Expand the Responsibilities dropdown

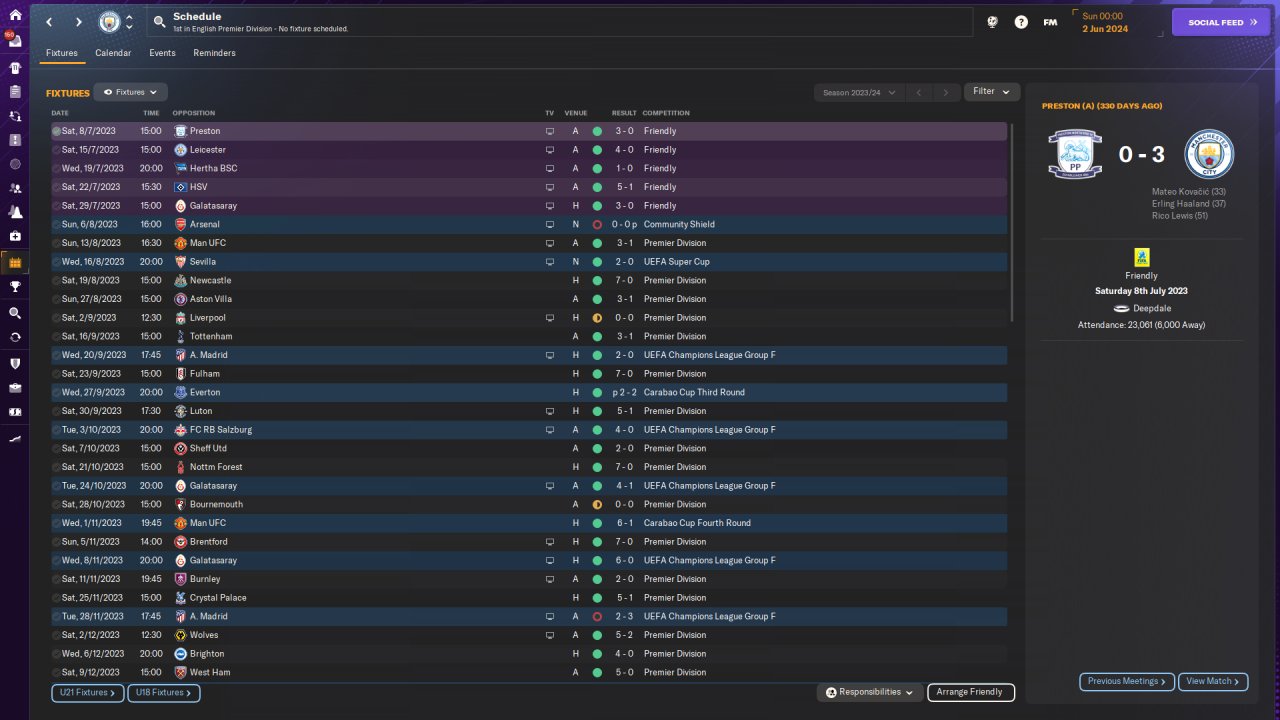[869, 692]
